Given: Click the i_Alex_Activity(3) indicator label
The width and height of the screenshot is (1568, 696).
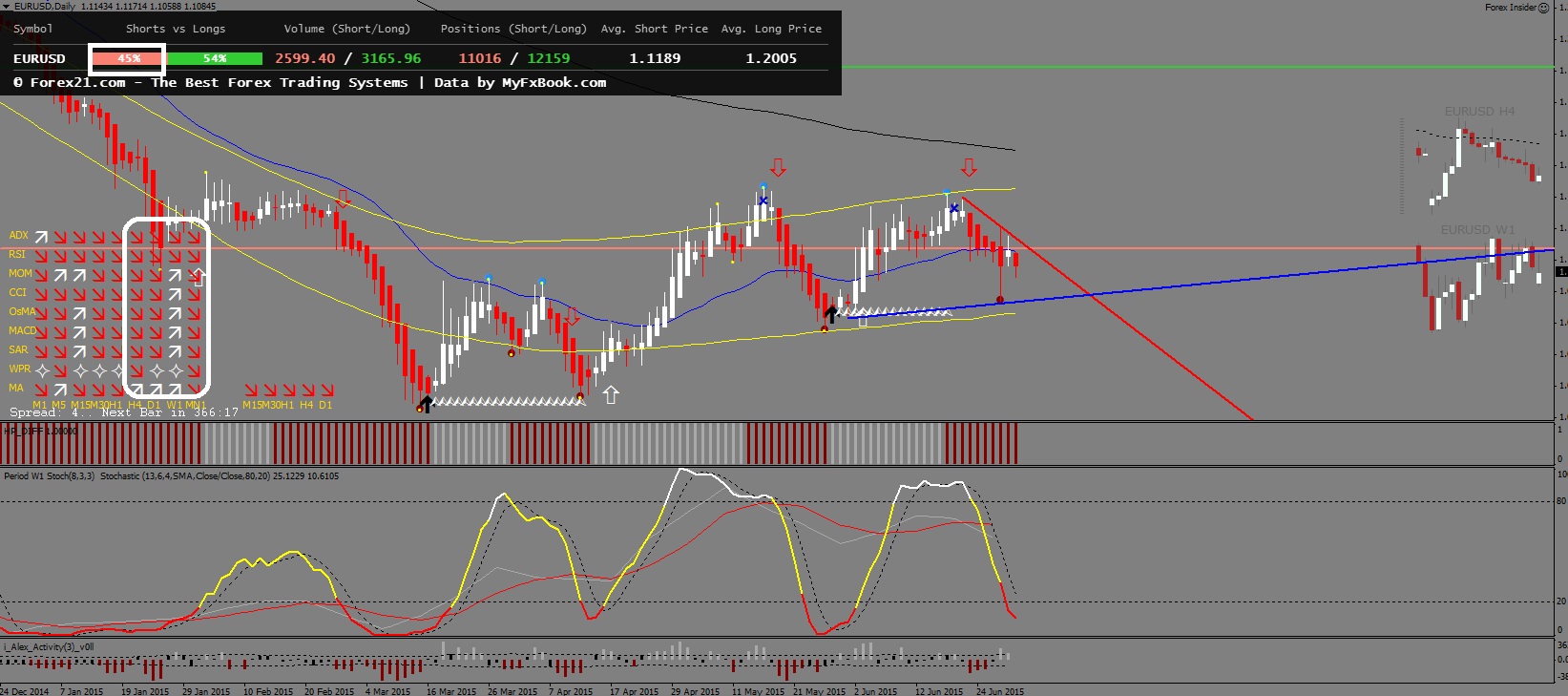Looking at the screenshot, I should point(49,646).
